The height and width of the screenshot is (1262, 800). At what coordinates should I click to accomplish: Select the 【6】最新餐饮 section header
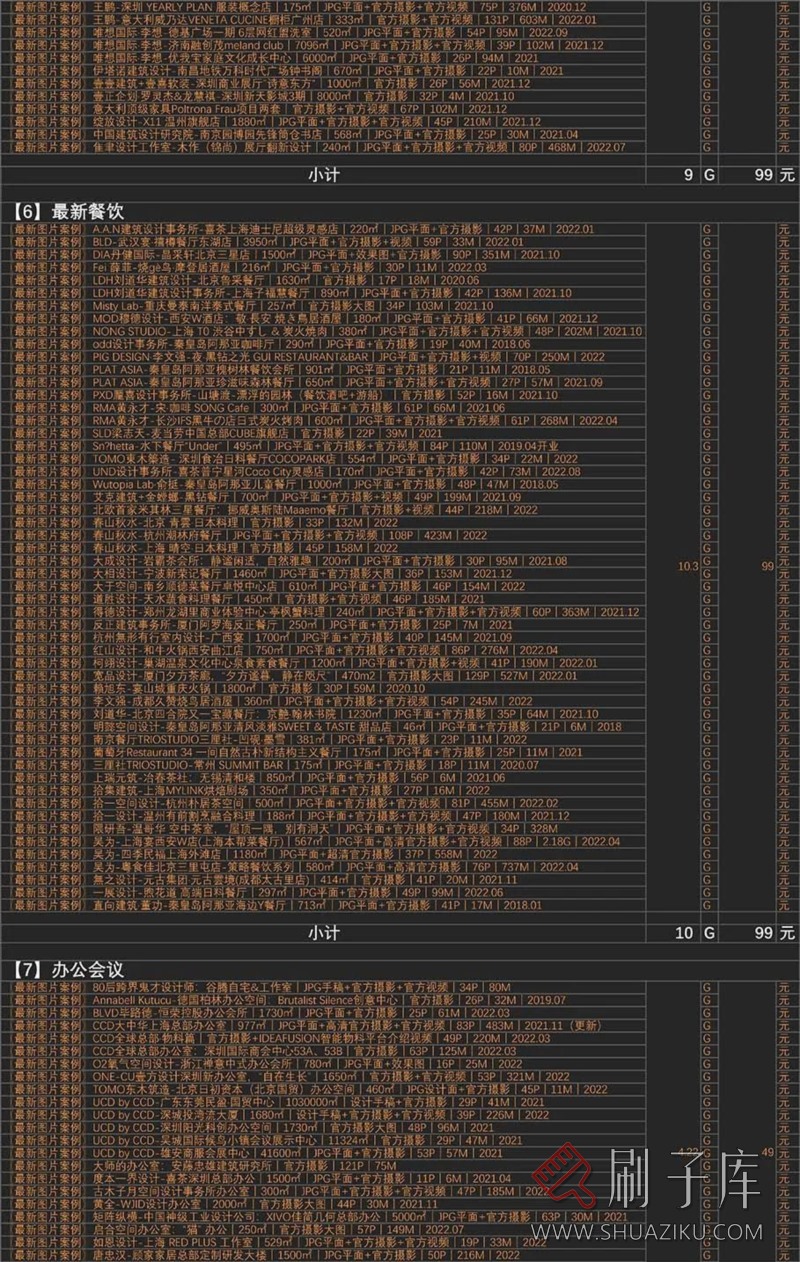(69, 212)
